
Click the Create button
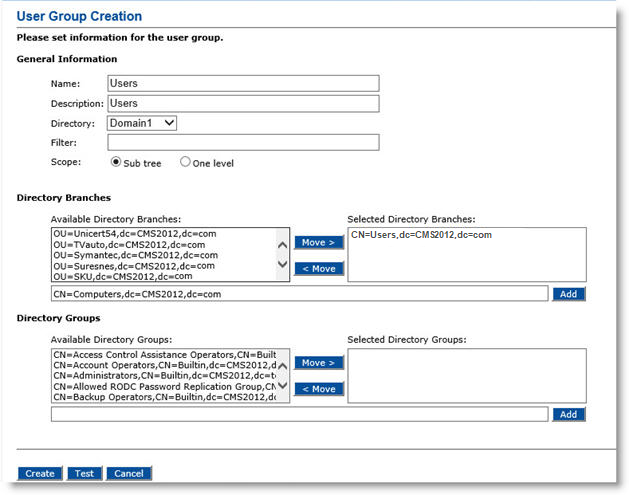tap(40, 473)
